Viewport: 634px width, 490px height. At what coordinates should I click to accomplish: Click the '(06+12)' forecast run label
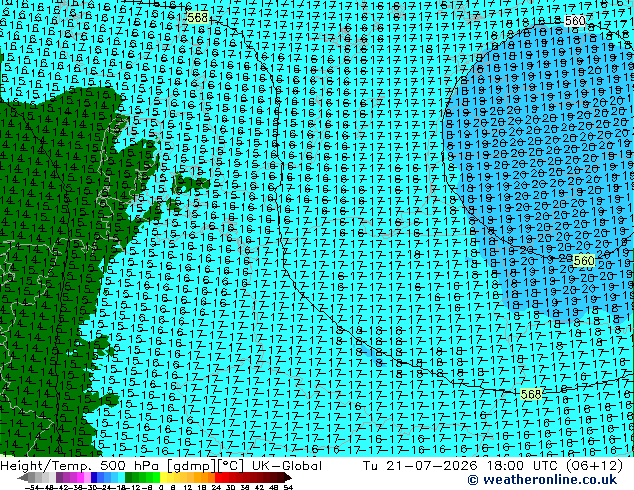tap(592, 466)
